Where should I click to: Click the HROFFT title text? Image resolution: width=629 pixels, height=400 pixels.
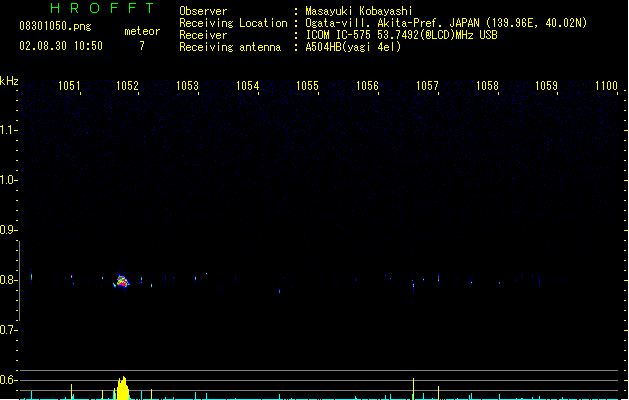click(102, 8)
